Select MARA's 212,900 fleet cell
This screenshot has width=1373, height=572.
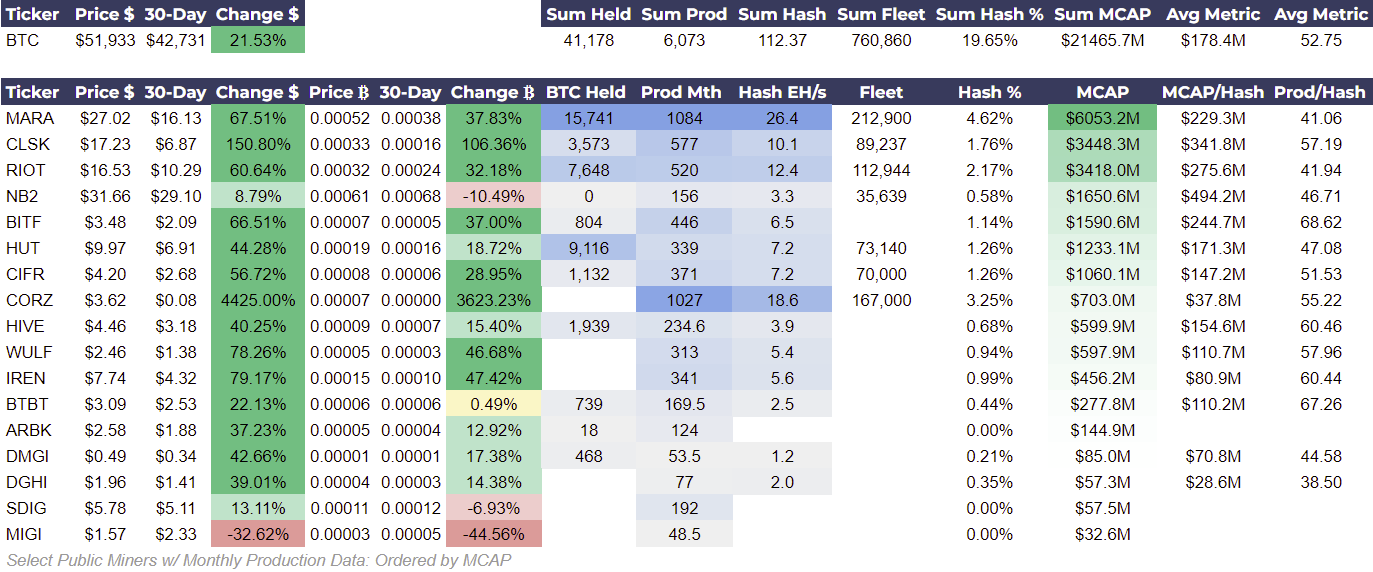point(881,118)
